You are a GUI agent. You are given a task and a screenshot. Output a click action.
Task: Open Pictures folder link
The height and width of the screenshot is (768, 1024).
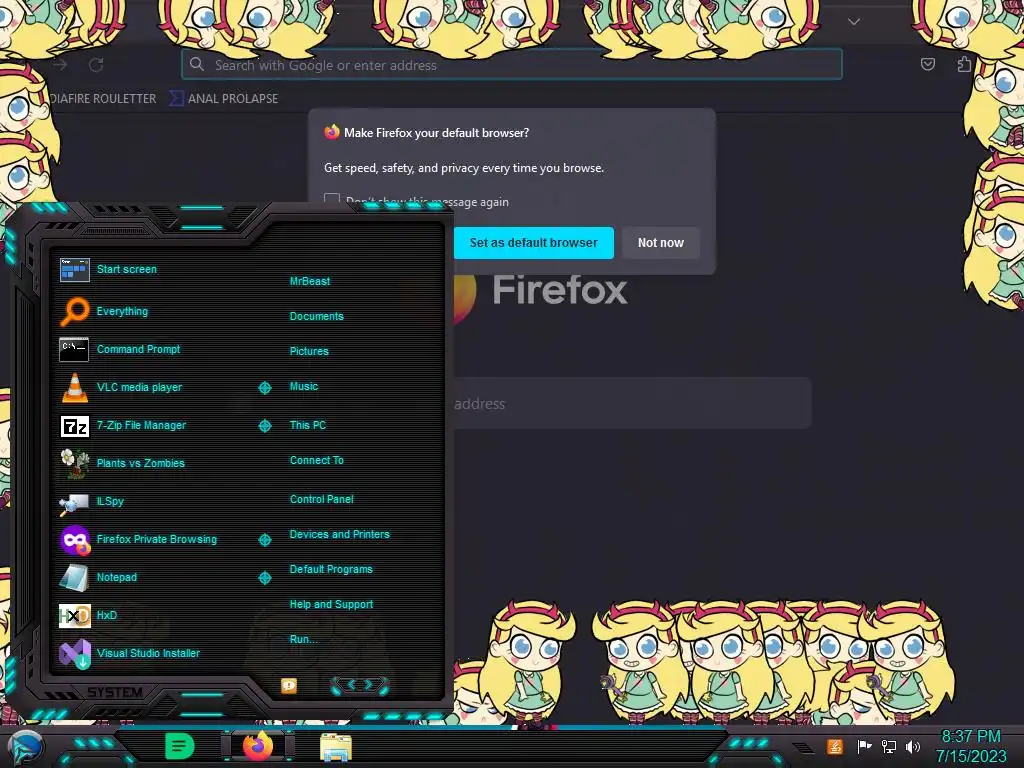[309, 351]
